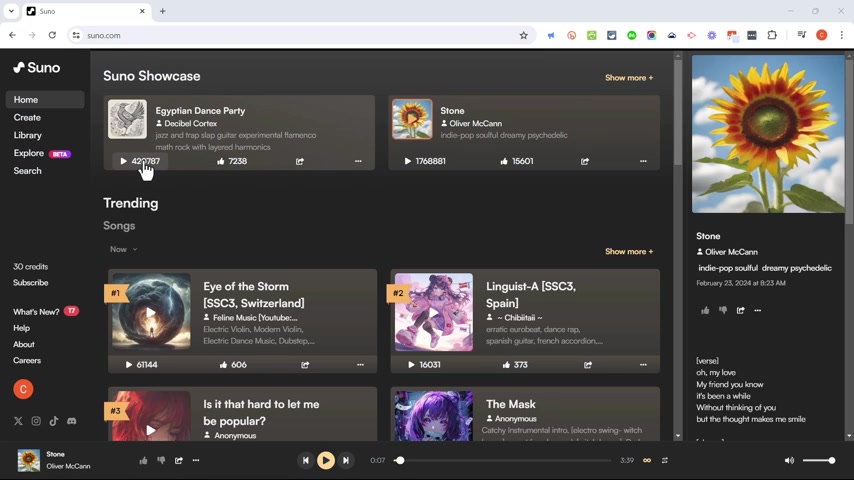Open the Search page
This screenshot has height=480, width=854.
[27, 171]
